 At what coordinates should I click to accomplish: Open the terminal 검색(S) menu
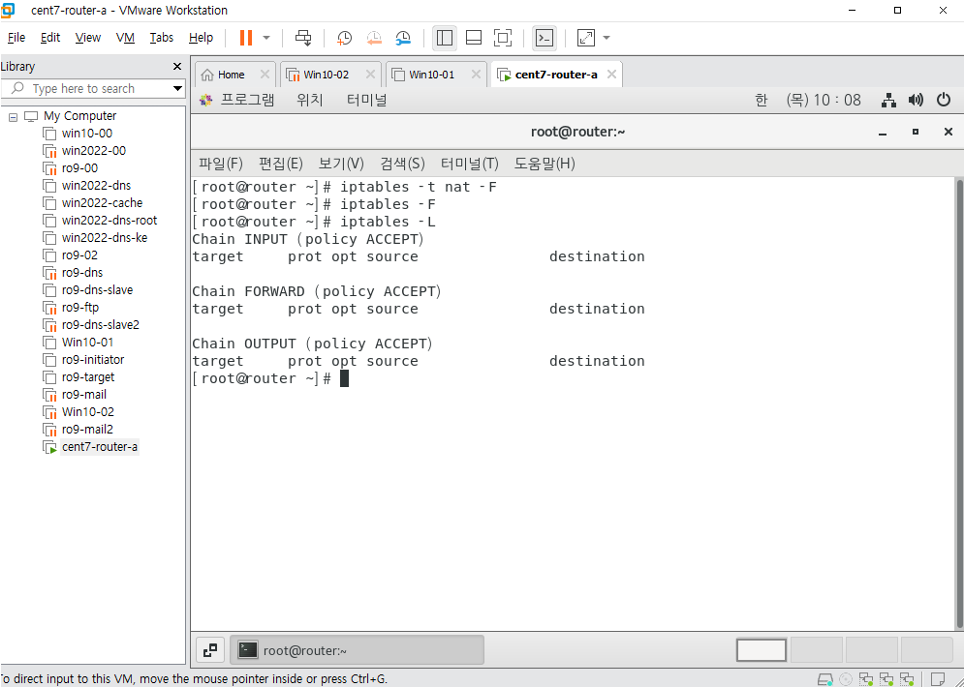[402, 164]
